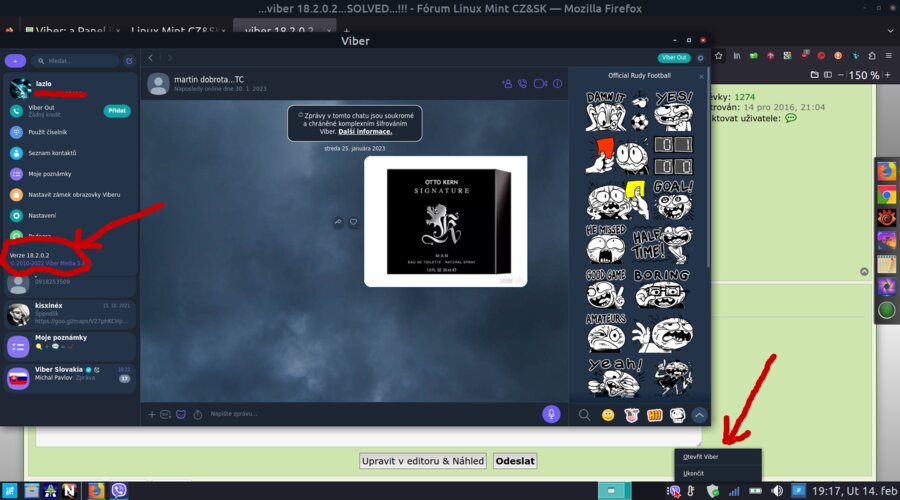Viewport: 900px width, 500px height.
Task: Open the Viber Slovakia conversation
Action: point(70,374)
